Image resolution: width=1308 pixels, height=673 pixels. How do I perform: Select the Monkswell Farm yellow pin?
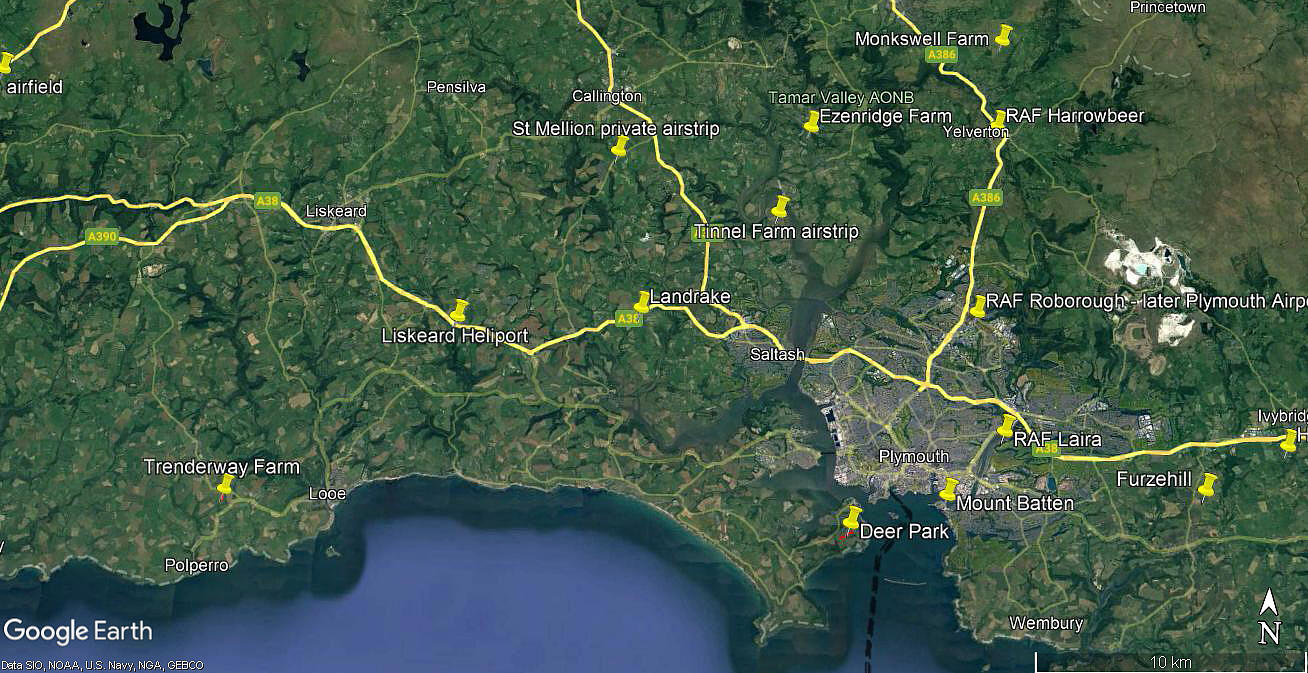(1005, 37)
